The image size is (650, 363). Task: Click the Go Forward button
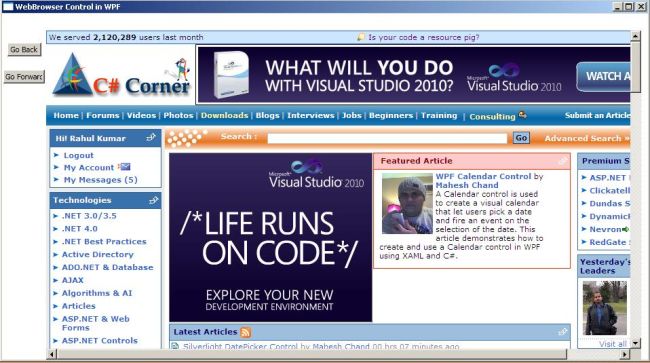click(x=24, y=77)
